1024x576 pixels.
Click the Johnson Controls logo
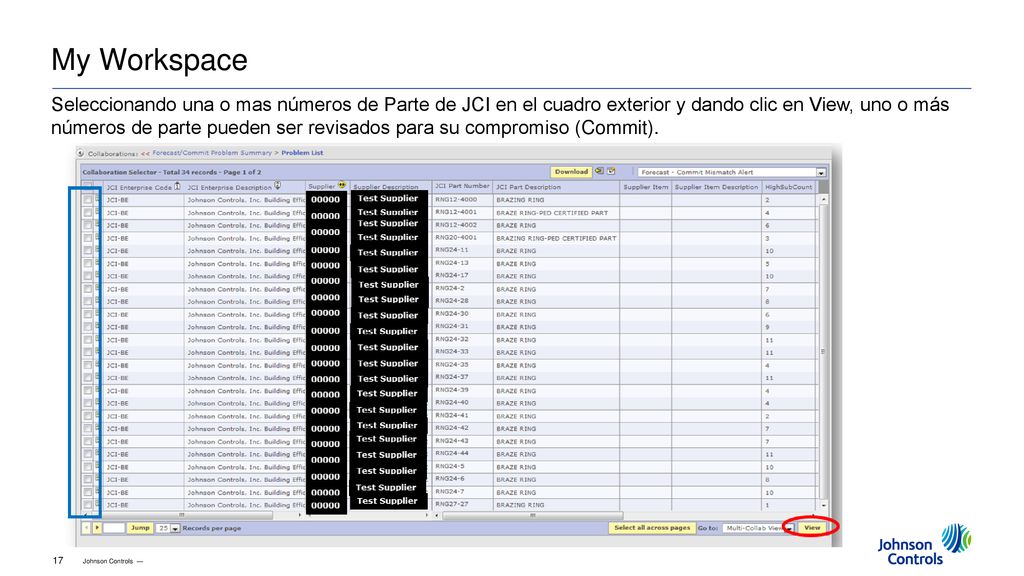(924, 545)
